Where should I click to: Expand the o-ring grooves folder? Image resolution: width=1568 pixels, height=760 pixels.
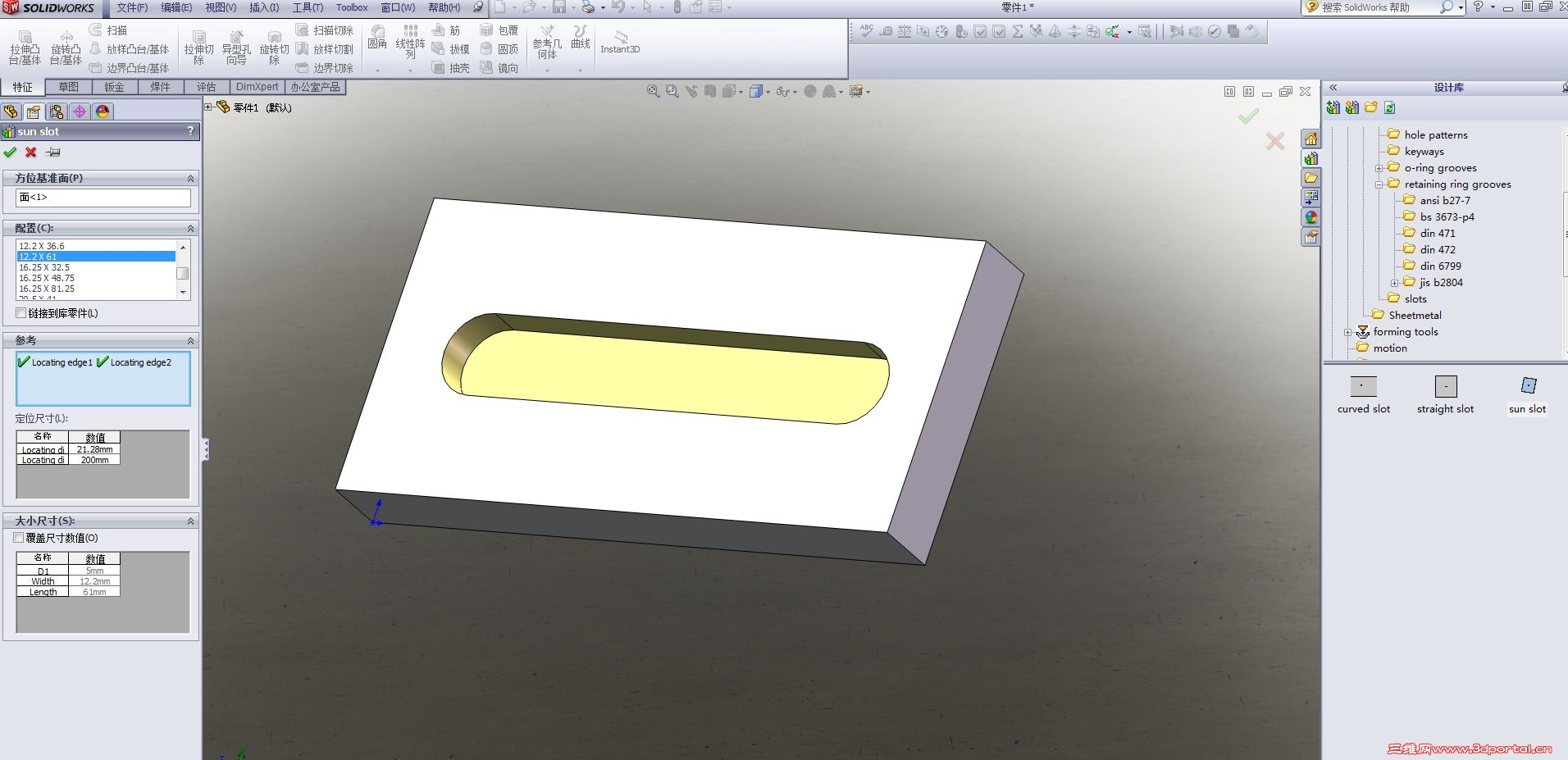tap(1379, 168)
